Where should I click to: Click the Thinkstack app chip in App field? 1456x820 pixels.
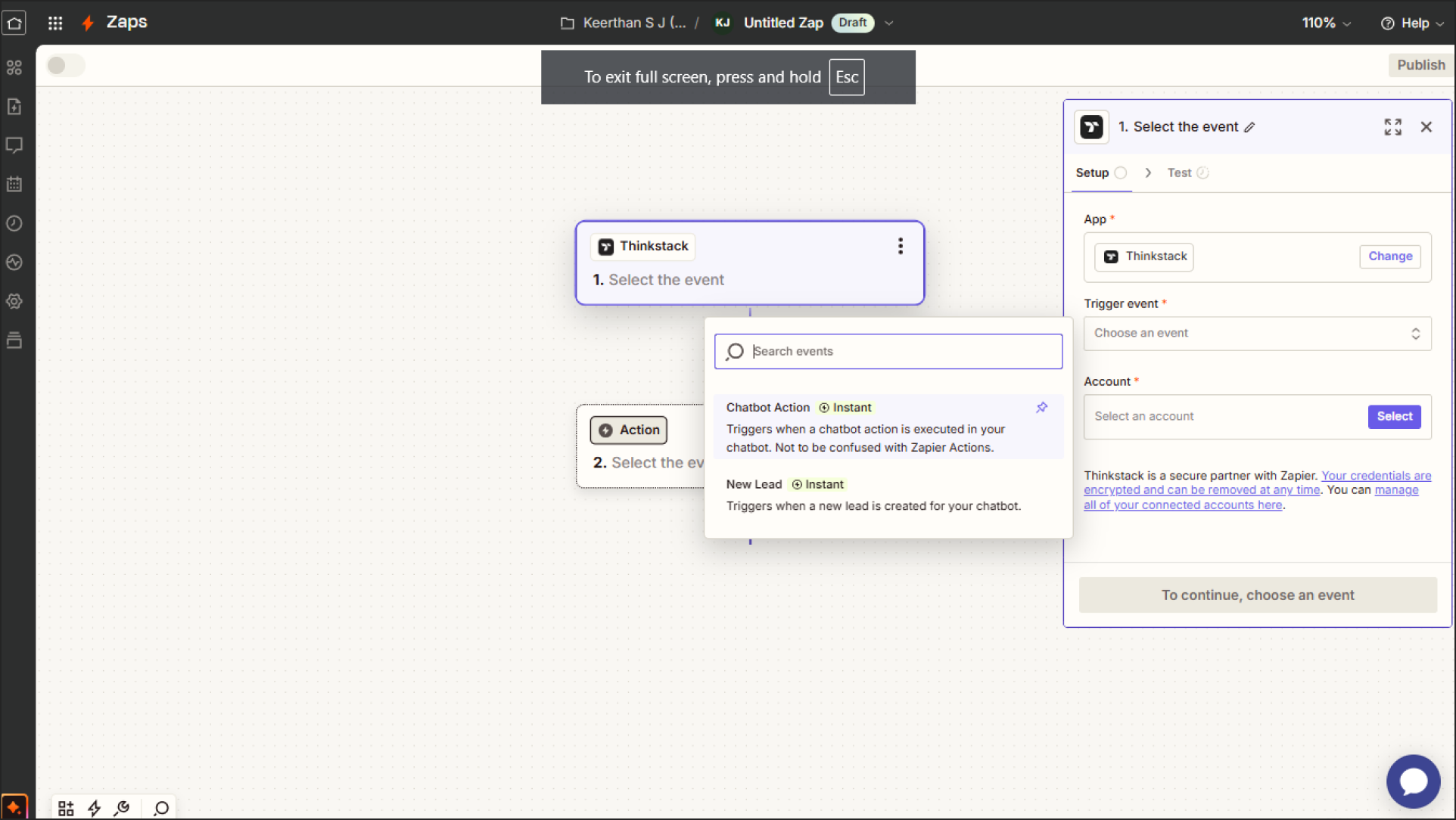(1143, 257)
